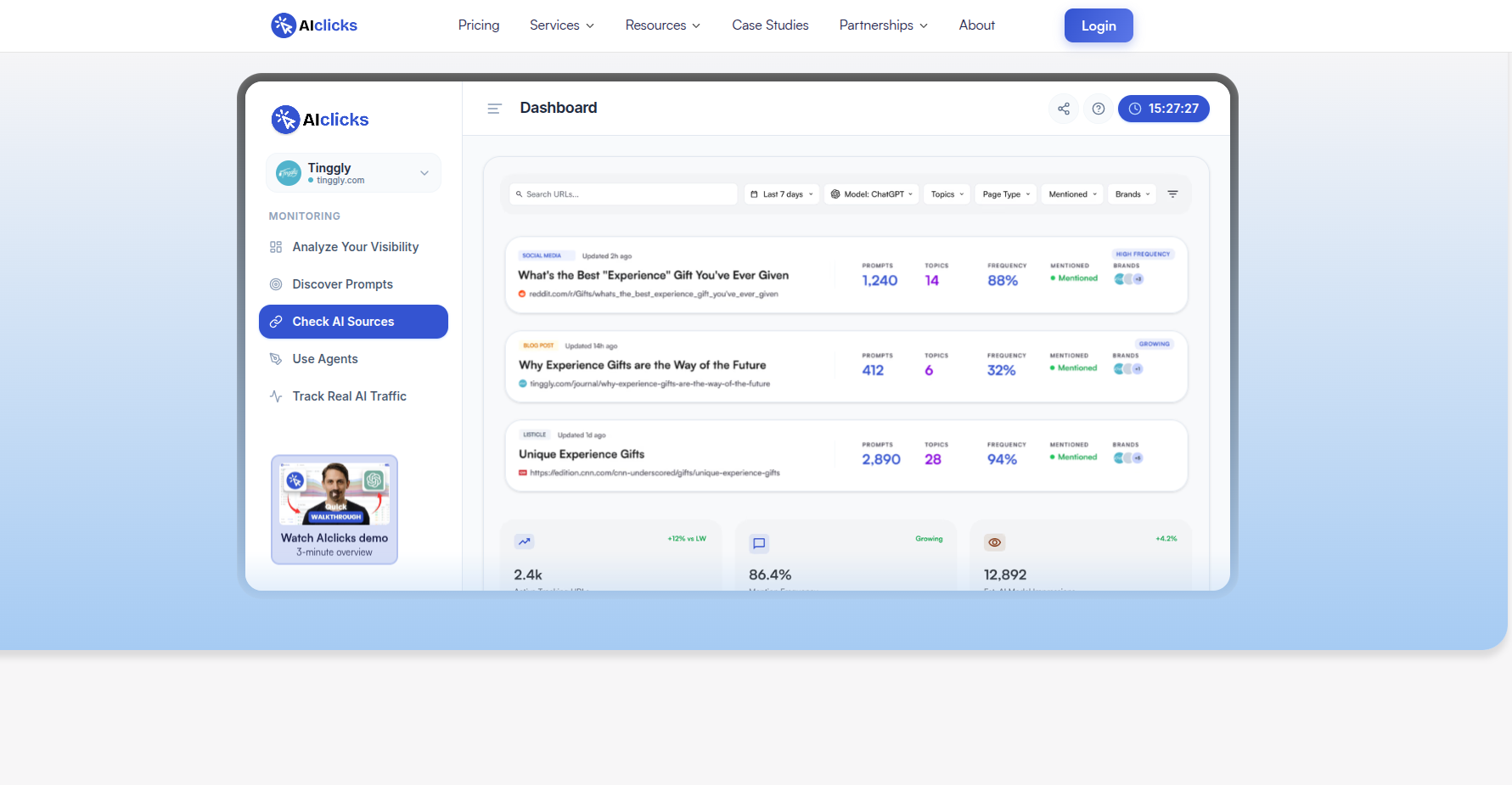1512x785 pixels.
Task: Click the GROWING badge on second card
Action: 1155,344
